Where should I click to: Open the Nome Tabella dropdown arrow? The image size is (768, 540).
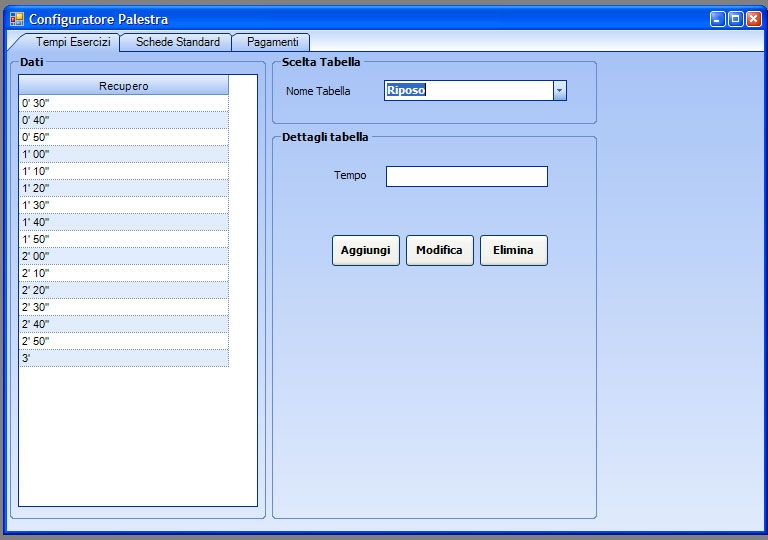[560, 91]
